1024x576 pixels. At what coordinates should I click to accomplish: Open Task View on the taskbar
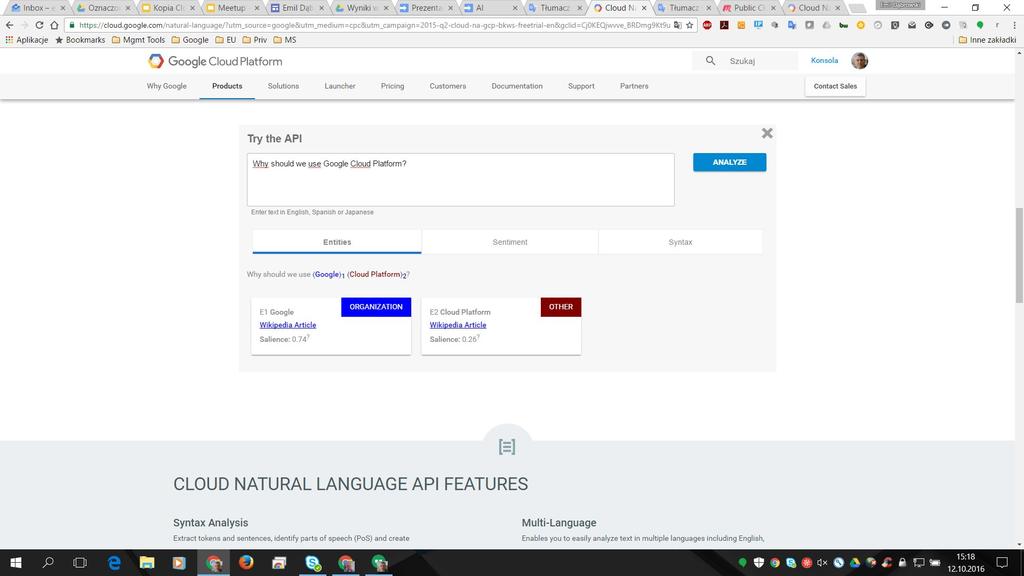coord(80,562)
